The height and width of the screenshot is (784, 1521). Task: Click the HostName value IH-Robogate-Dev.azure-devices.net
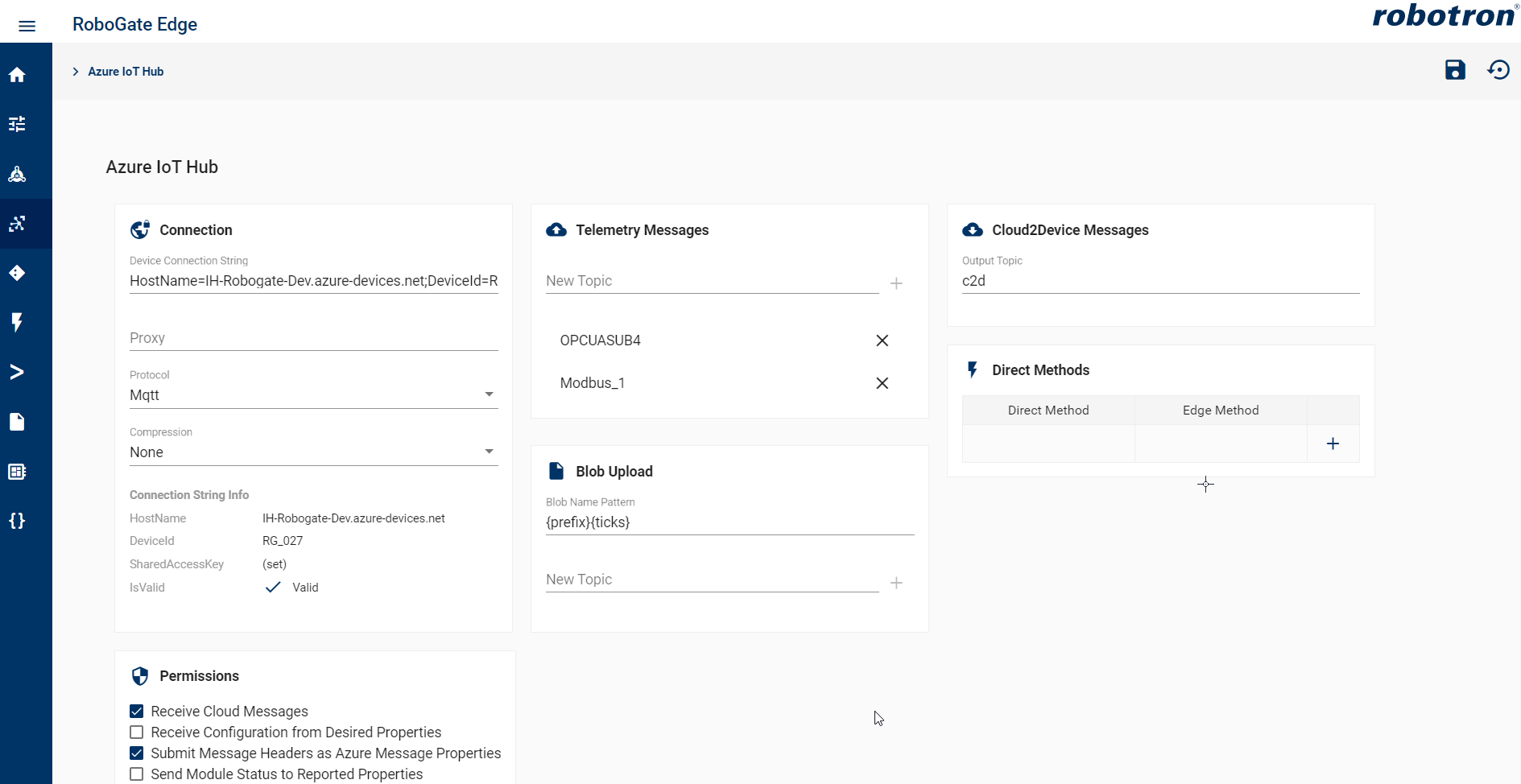click(x=353, y=518)
